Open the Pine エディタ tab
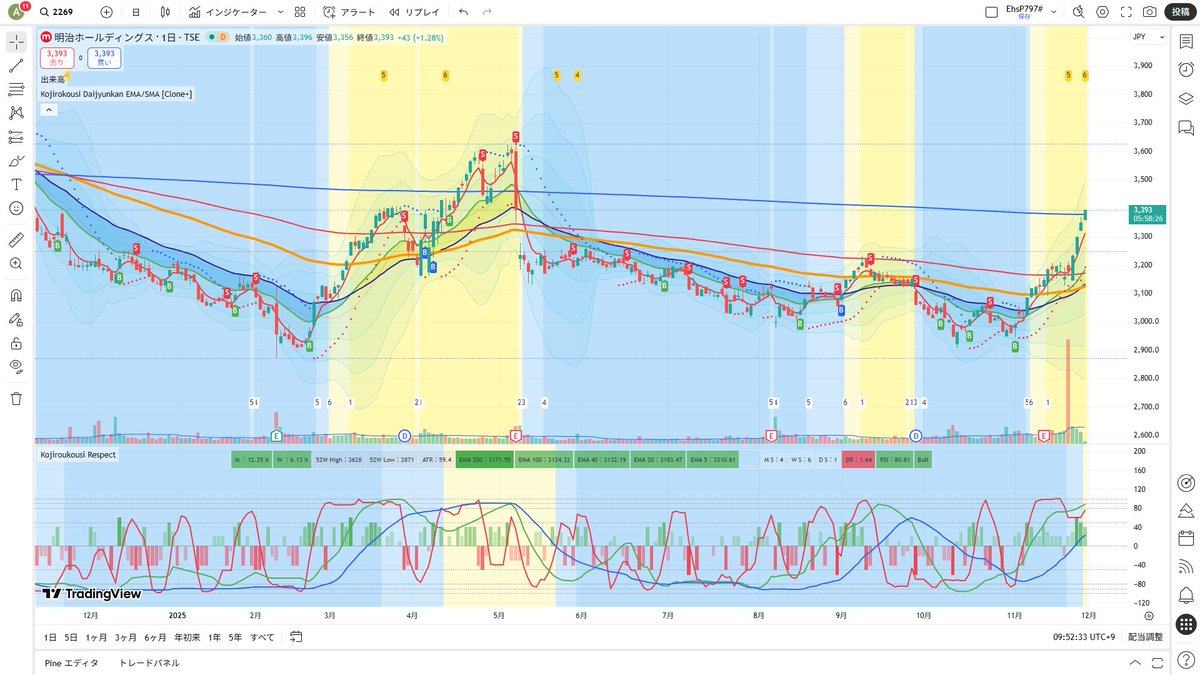Image resolution: width=1200 pixels, height=675 pixels. [x=72, y=663]
